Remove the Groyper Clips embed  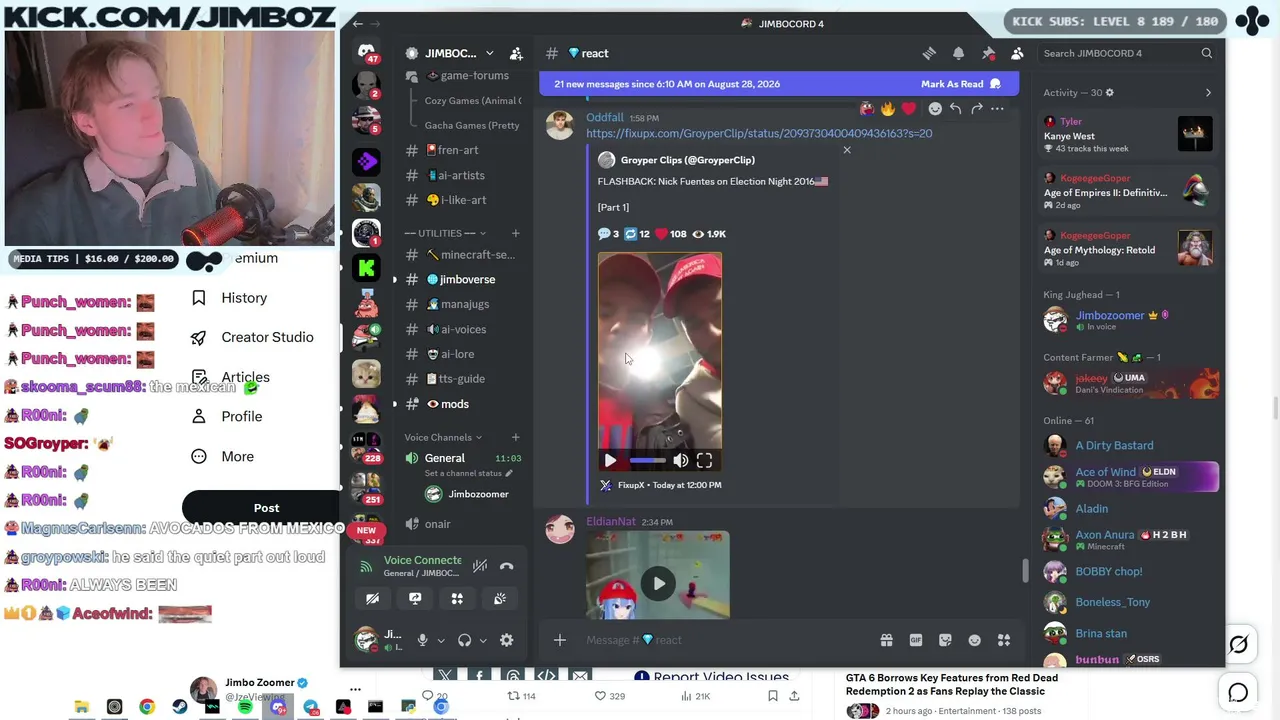[847, 150]
